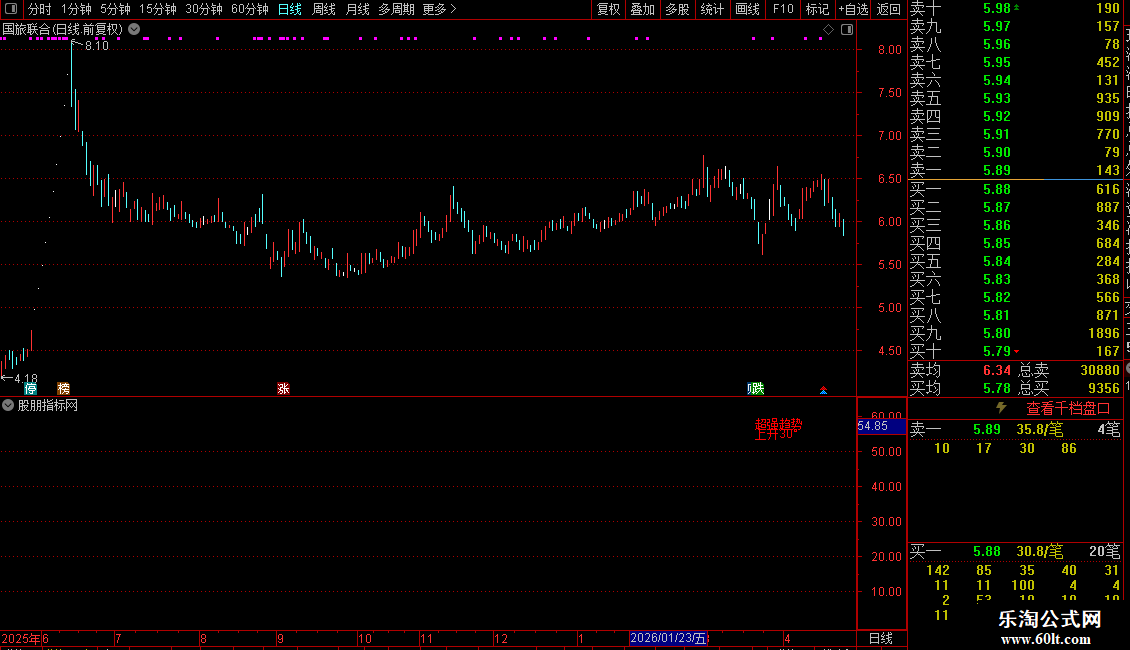The image size is (1130, 650).
Task: Click the 返回 back button
Action: pos(889,9)
